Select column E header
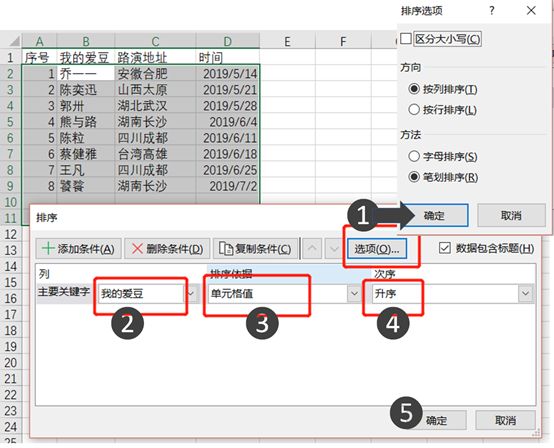The height and width of the screenshot is (448, 554). click(288, 42)
